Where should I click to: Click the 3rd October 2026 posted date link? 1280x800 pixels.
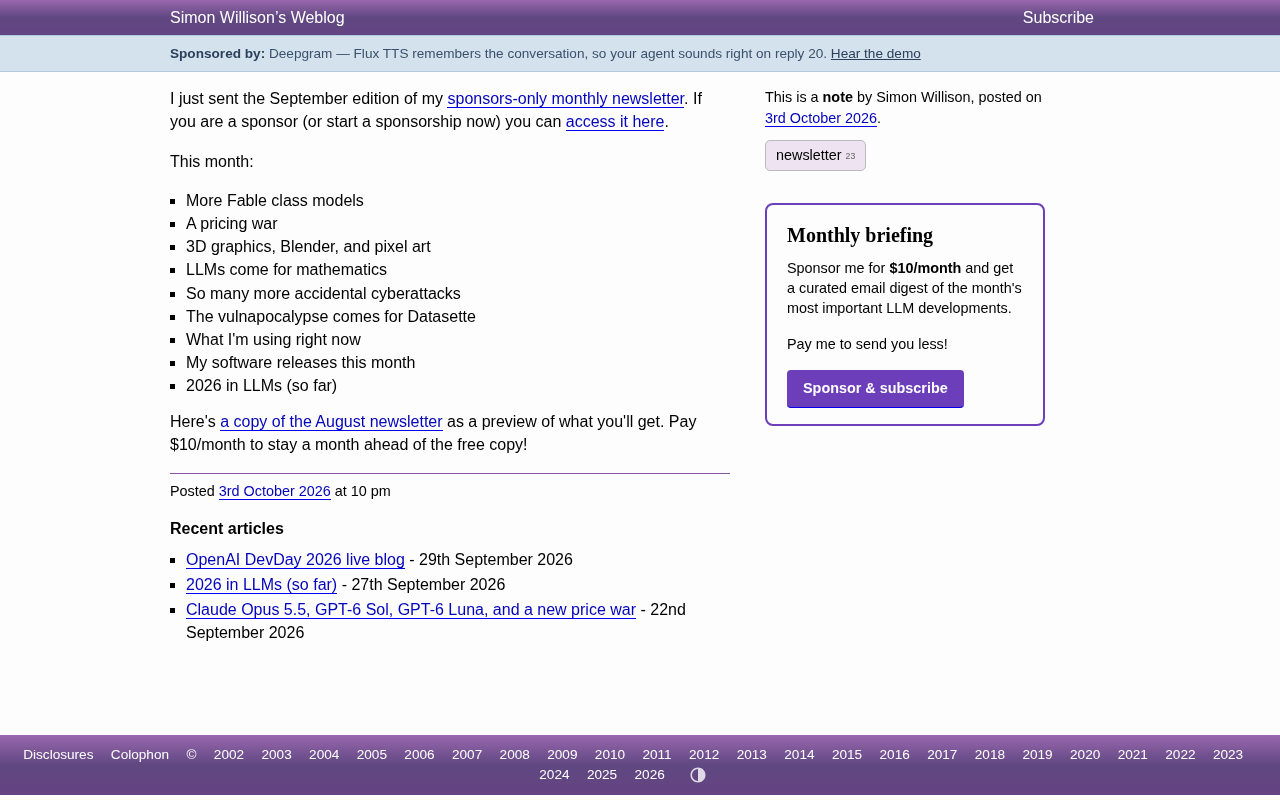(274, 492)
